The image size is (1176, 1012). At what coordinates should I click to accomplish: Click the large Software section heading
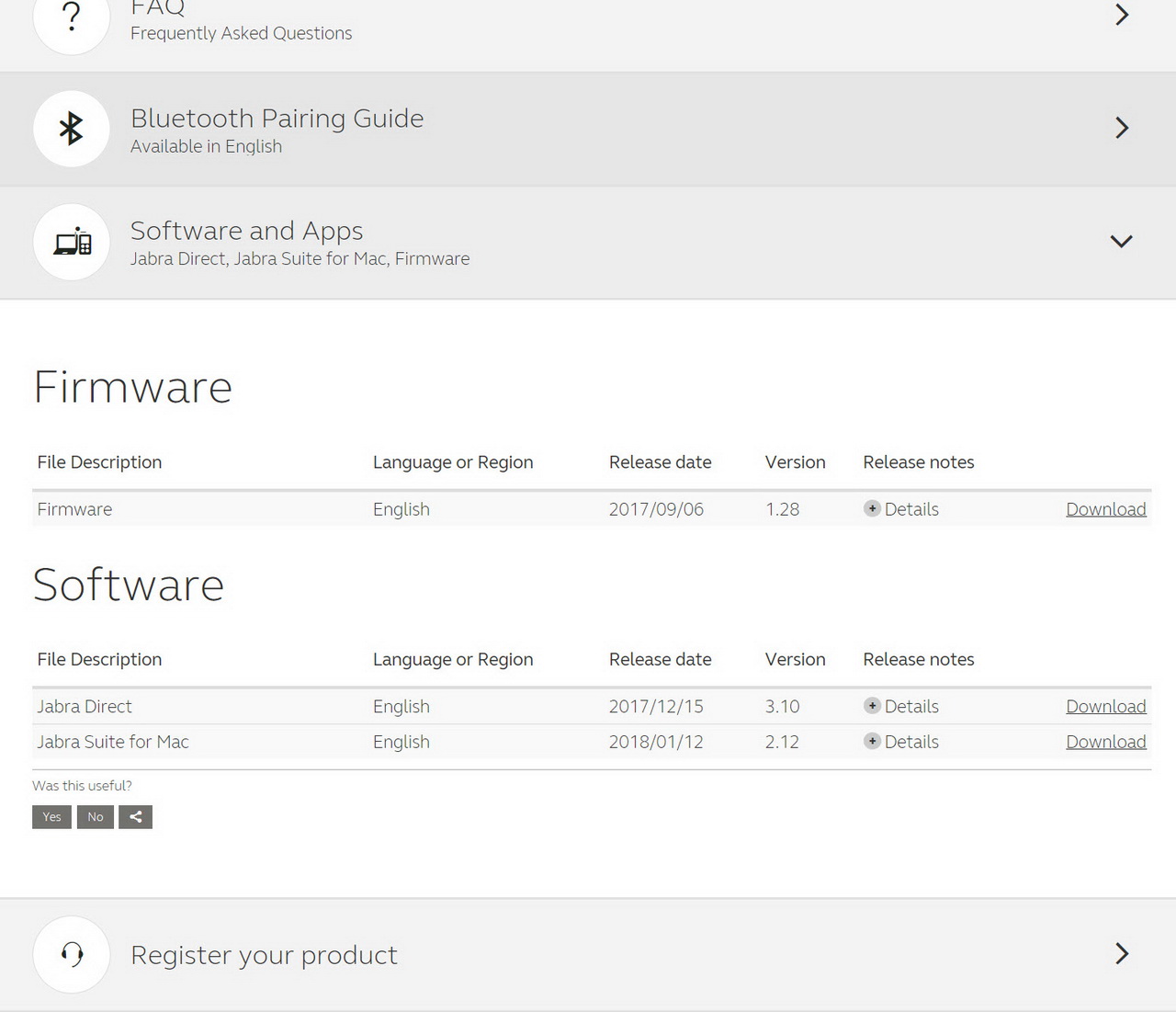(x=129, y=585)
